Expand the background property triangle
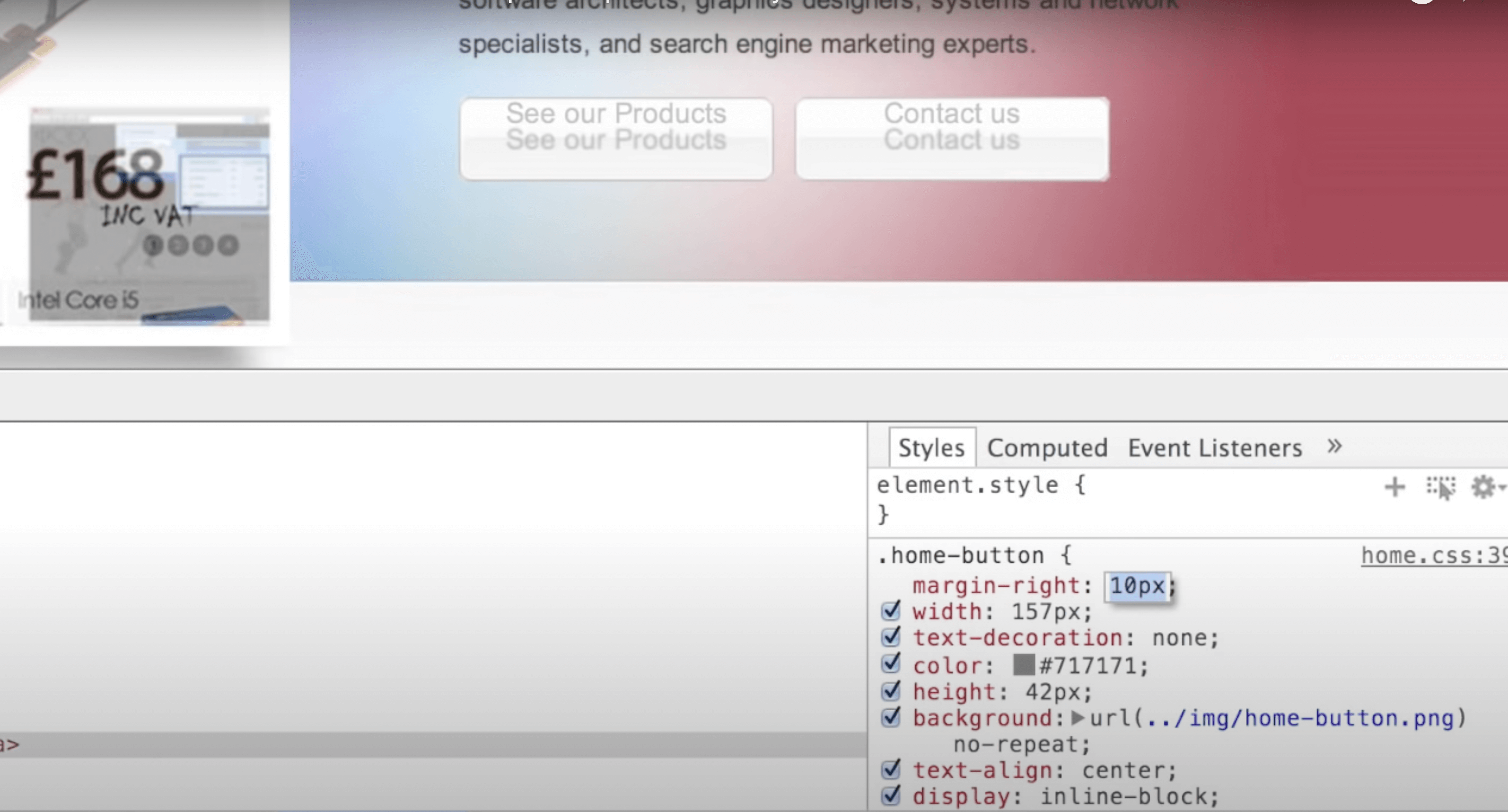The image size is (1508, 812). pos(1078,718)
